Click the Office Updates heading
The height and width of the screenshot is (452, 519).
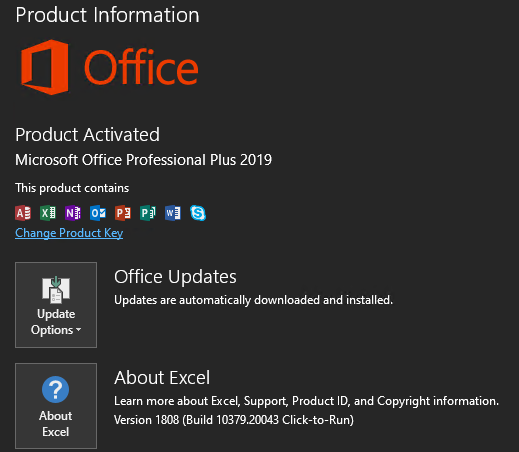pos(175,277)
